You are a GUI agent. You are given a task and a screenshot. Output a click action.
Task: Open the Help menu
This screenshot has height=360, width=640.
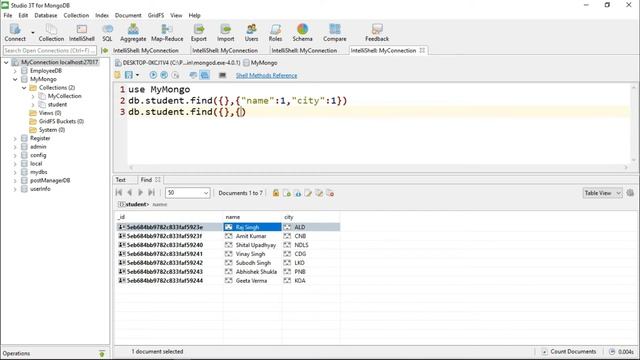click(x=194, y=16)
